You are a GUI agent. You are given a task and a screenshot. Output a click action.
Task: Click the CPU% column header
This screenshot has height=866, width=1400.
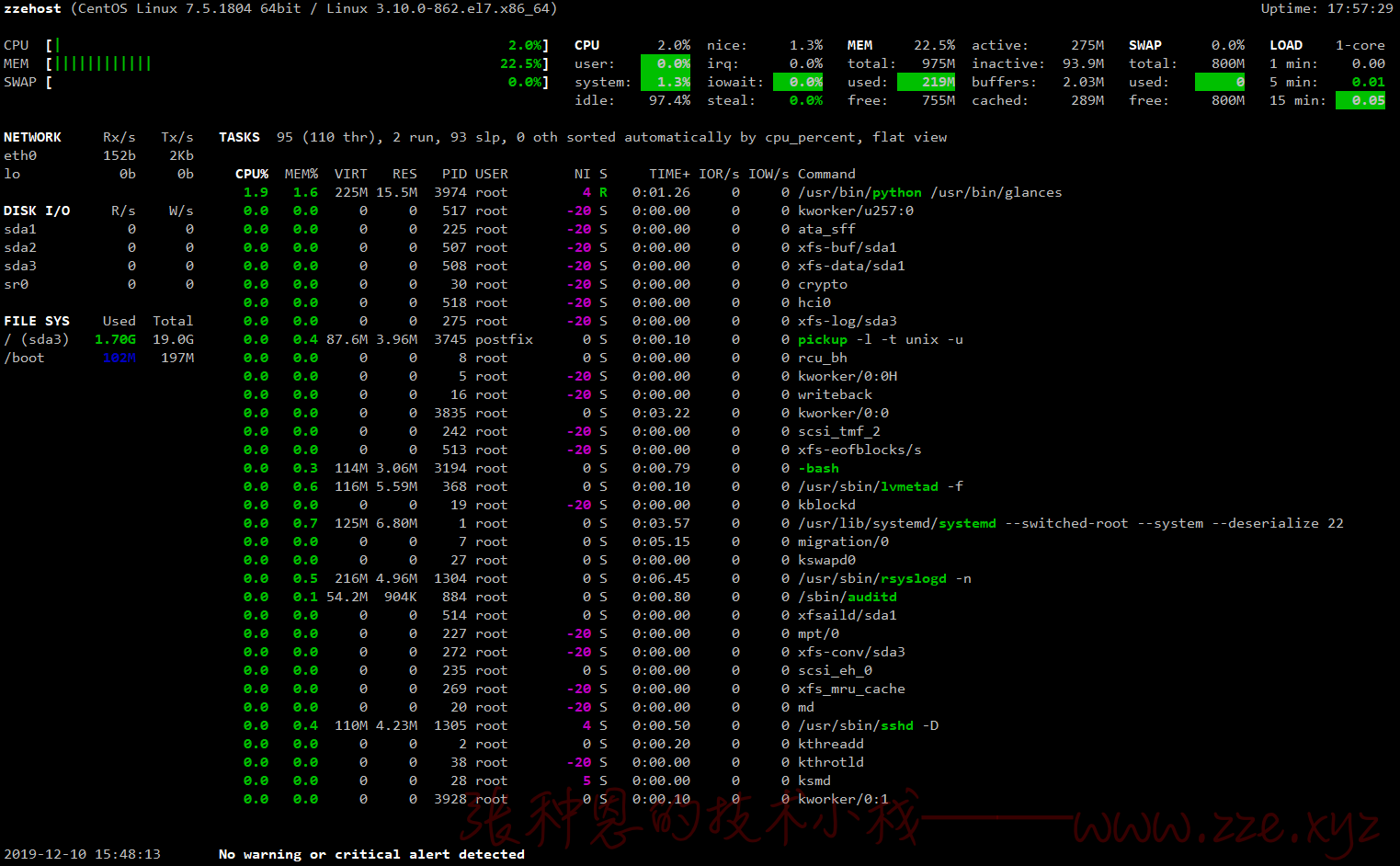pyautogui.click(x=252, y=174)
